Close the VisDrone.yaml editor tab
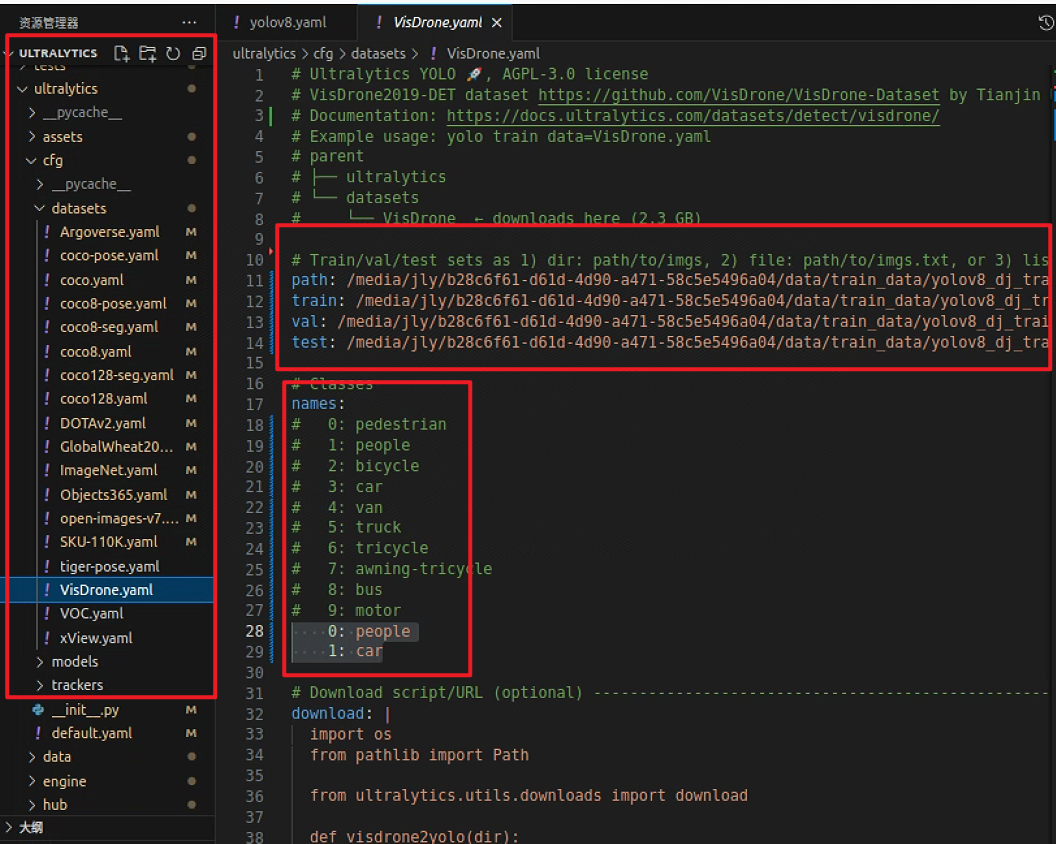 [x=497, y=22]
